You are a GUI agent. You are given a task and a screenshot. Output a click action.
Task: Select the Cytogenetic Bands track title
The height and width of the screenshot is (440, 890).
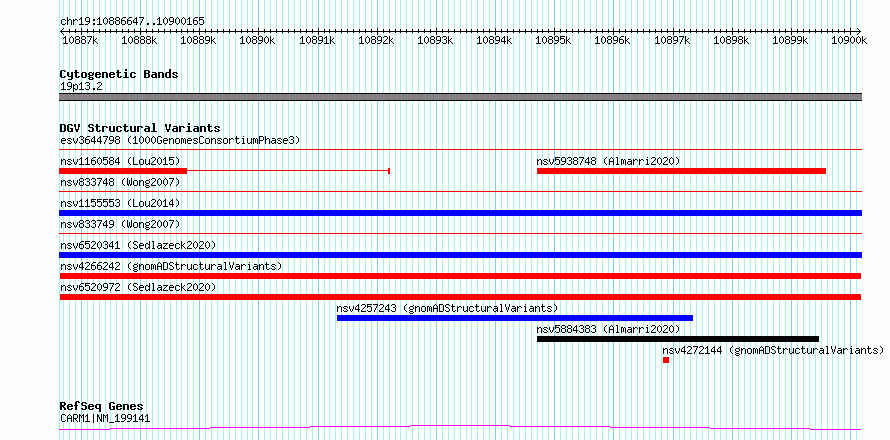pos(119,74)
